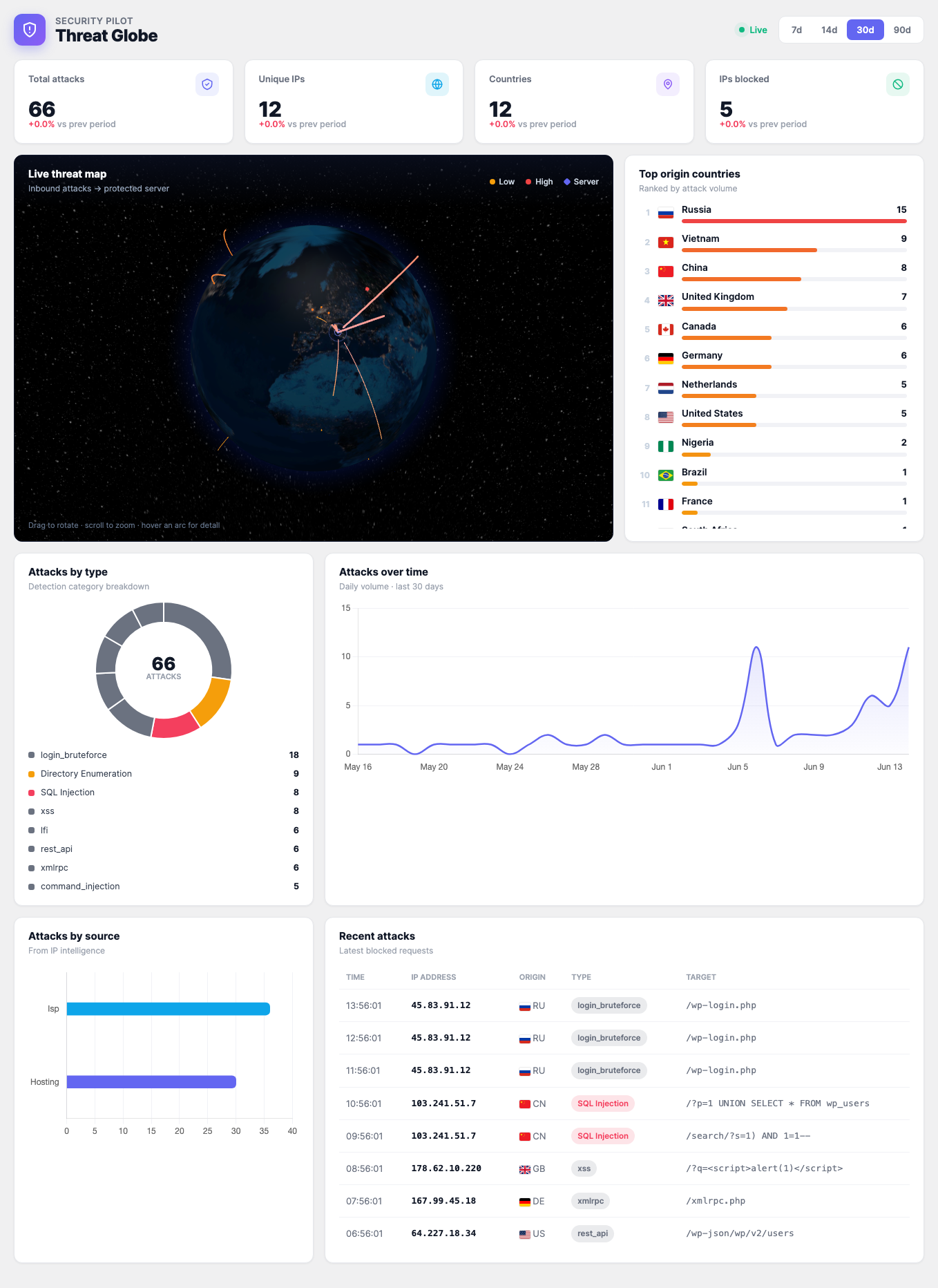Click the Total attacks shield-check icon
Image resolution: width=938 pixels, height=1288 pixels.
pyautogui.click(x=207, y=84)
